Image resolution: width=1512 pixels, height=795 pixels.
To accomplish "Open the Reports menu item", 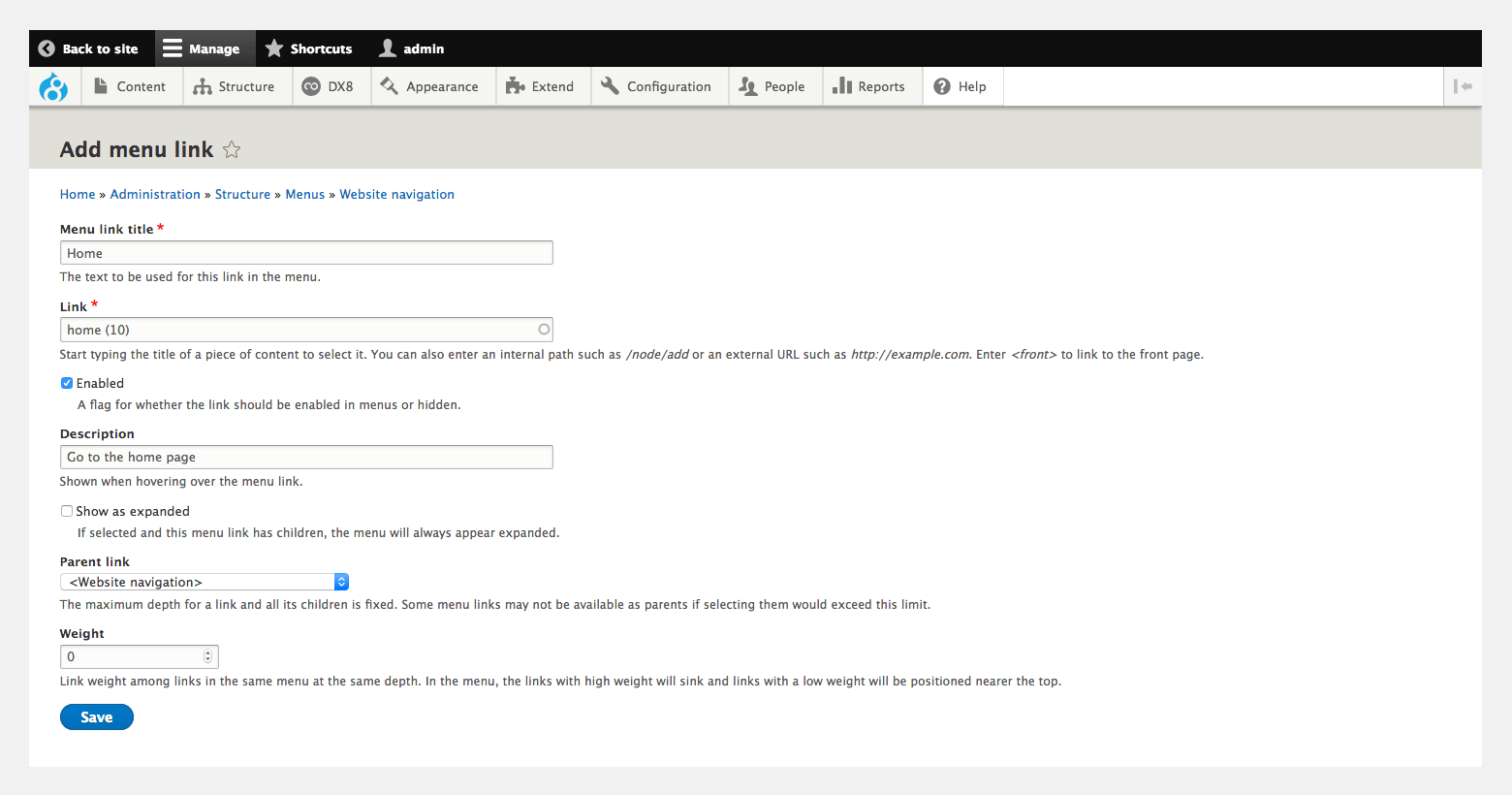I will [872, 86].
